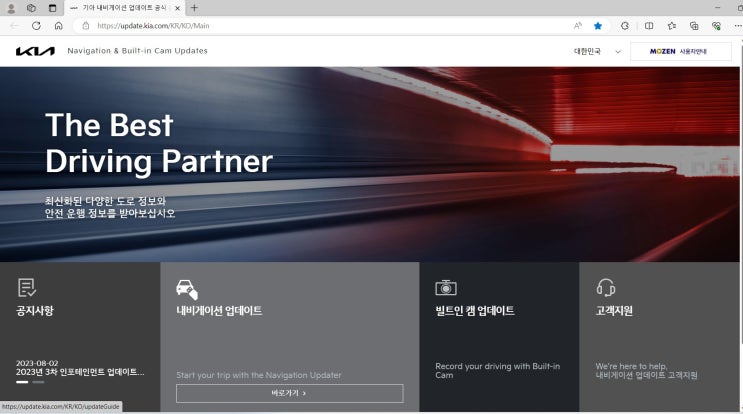The height and width of the screenshot is (414, 743).
Task: Click the 바로가기 button
Action: [x=290, y=393]
